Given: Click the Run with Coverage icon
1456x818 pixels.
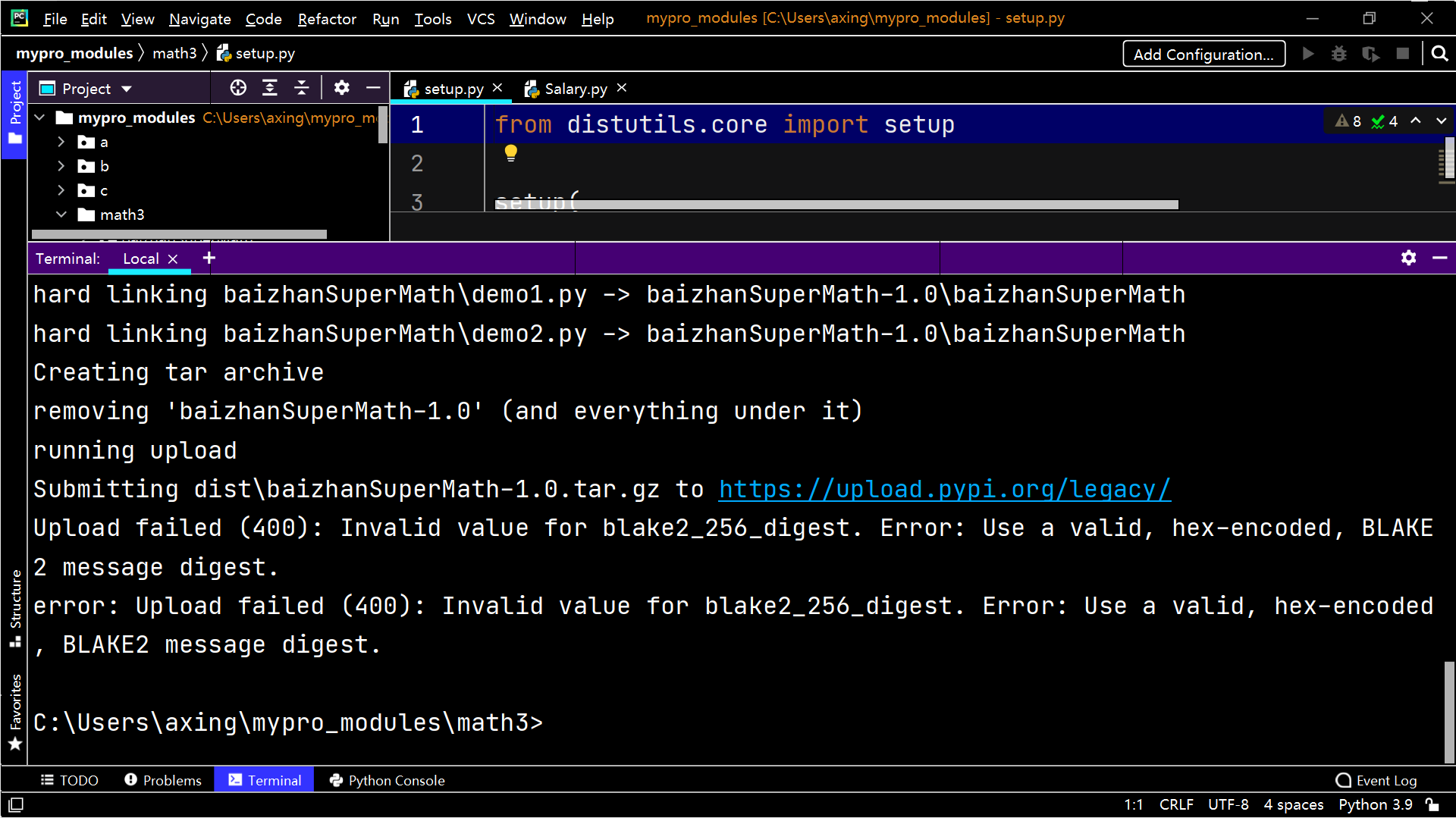Looking at the screenshot, I should (x=1370, y=54).
